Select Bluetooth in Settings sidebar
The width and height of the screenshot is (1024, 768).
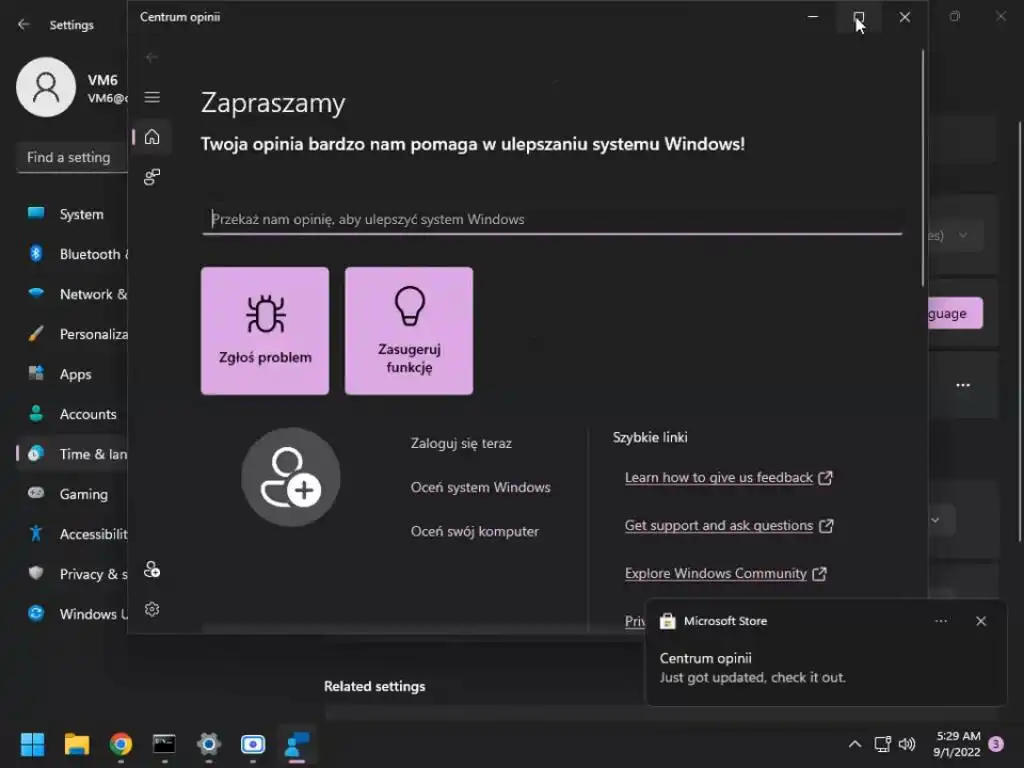point(72,254)
